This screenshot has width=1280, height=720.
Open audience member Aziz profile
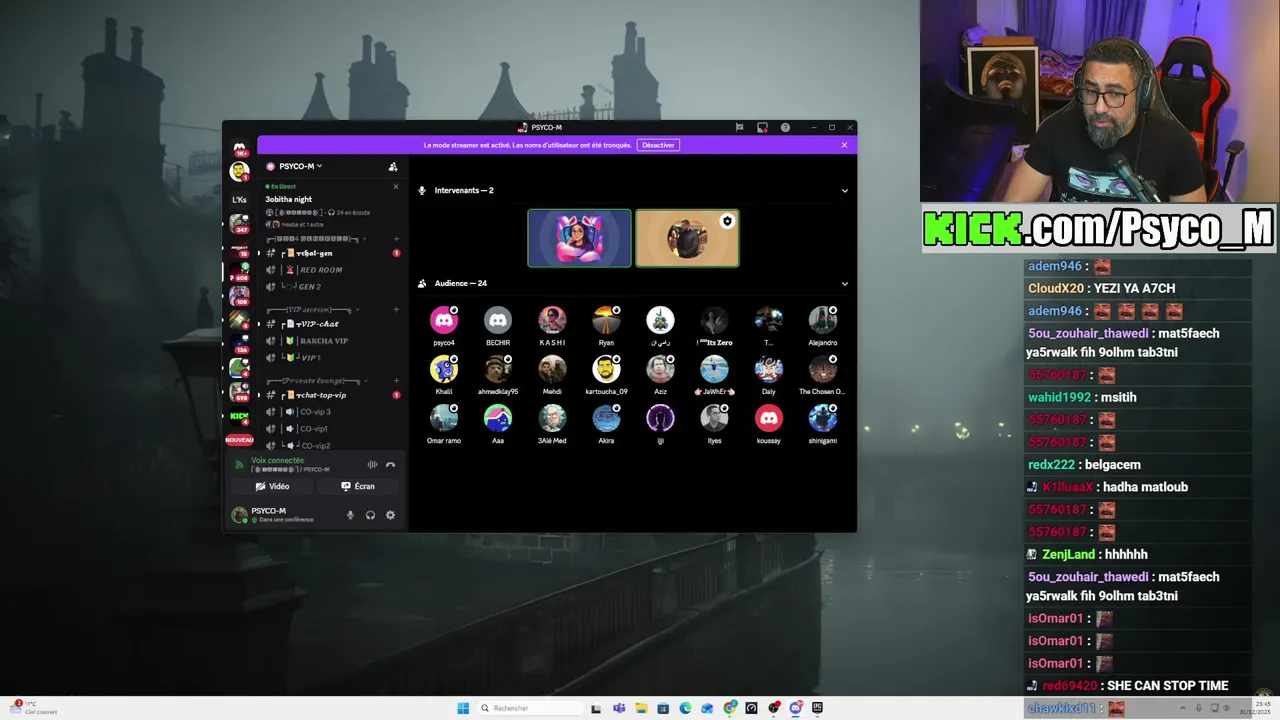pos(660,375)
